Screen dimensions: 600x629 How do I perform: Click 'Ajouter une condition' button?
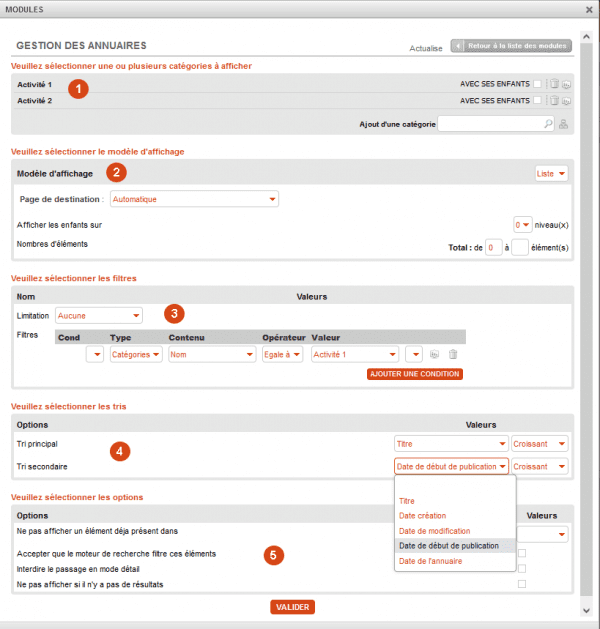pyautogui.click(x=415, y=374)
